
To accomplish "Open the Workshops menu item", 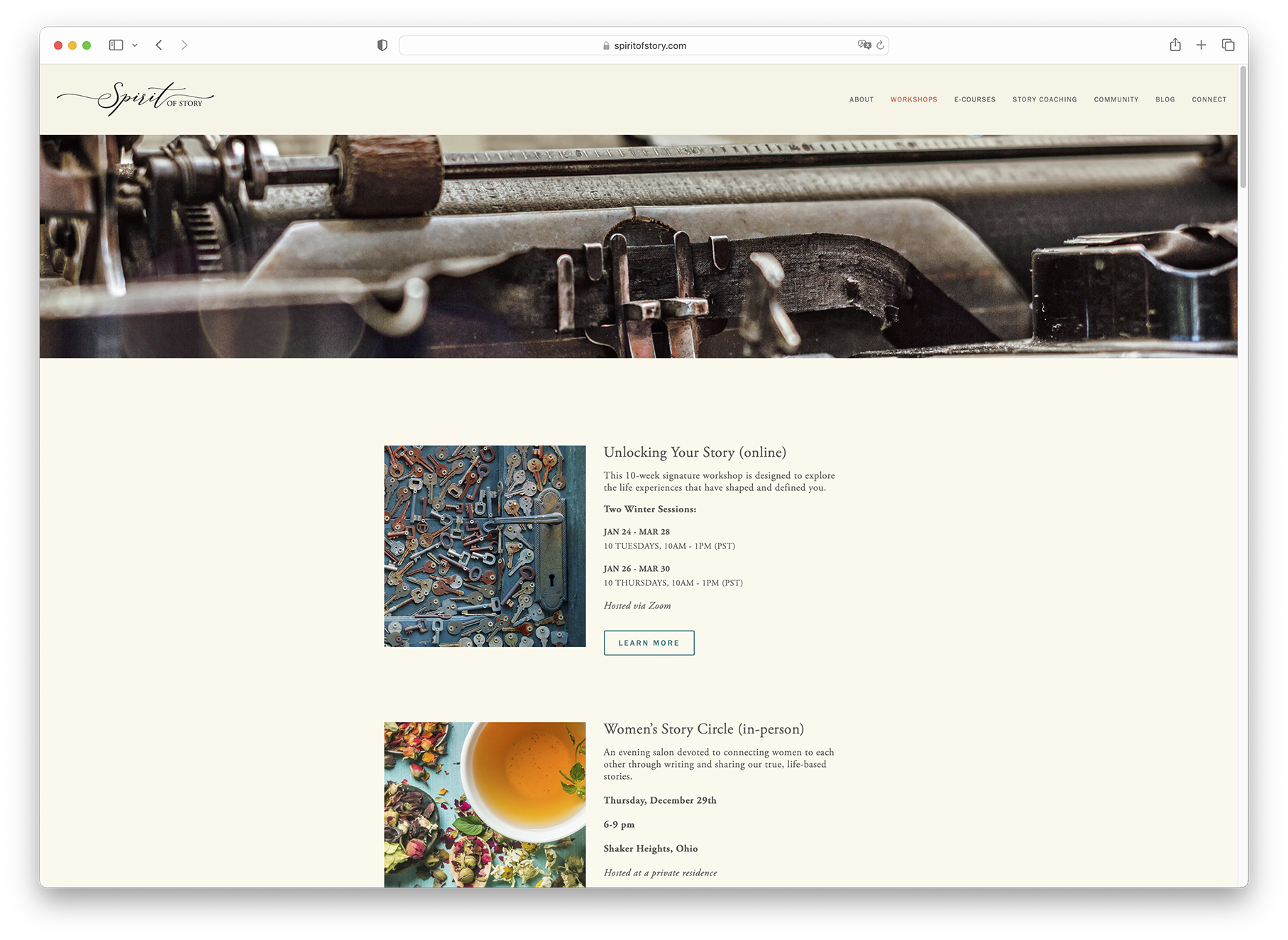I will 914,99.
